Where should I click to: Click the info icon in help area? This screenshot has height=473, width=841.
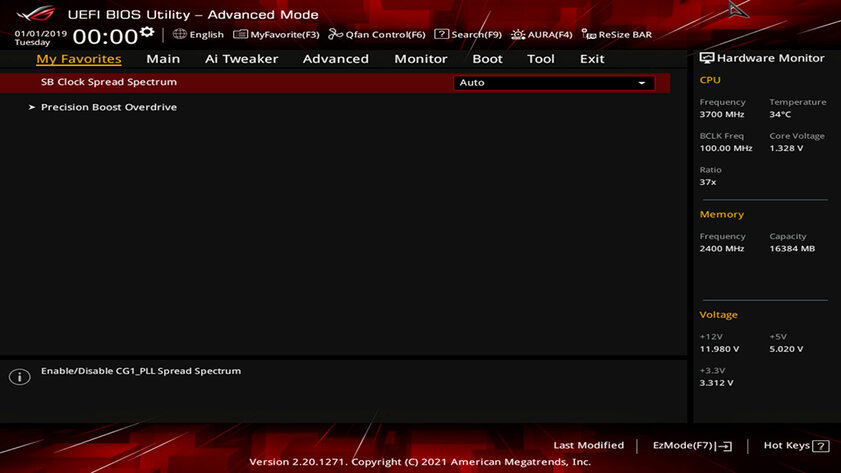pyautogui.click(x=19, y=377)
